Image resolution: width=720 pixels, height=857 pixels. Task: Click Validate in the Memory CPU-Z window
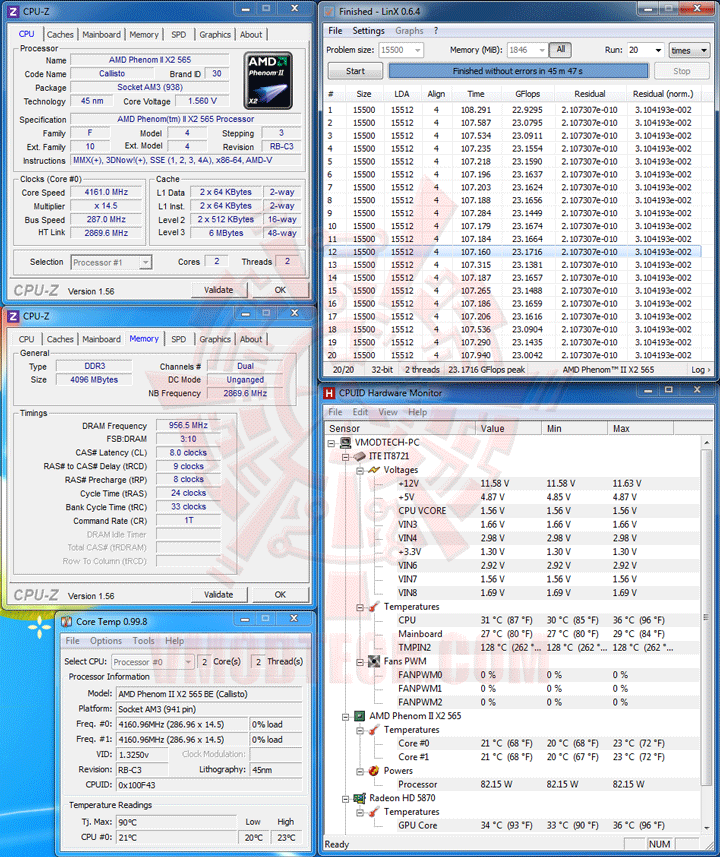(219, 595)
